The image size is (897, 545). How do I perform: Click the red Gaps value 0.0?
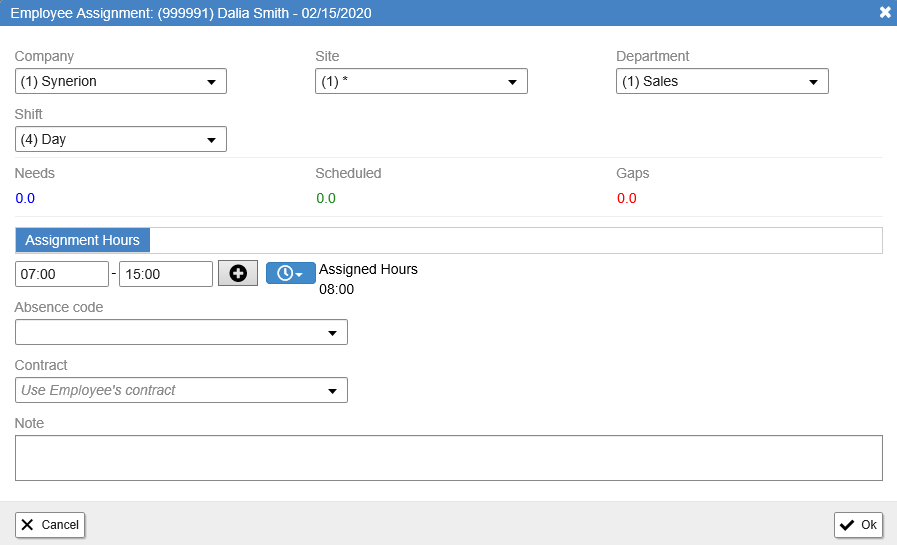(627, 198)
